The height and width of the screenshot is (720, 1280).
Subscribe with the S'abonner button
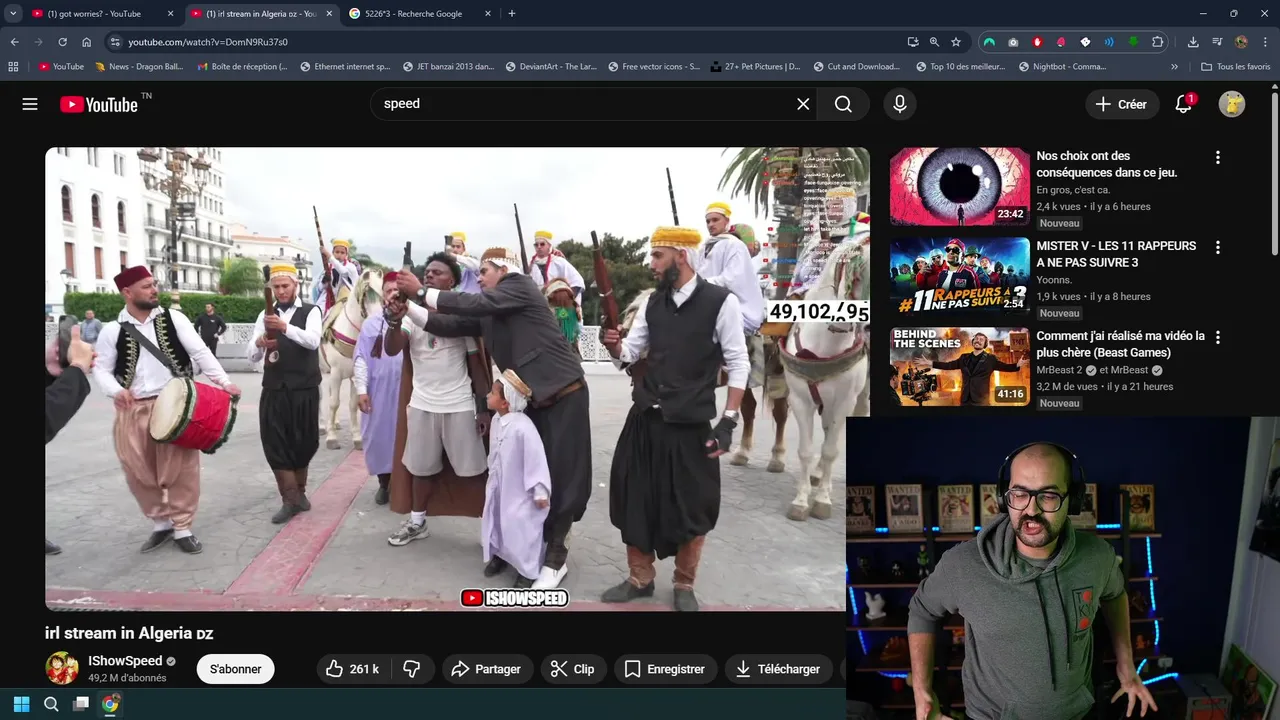click(x=236, y=669)
